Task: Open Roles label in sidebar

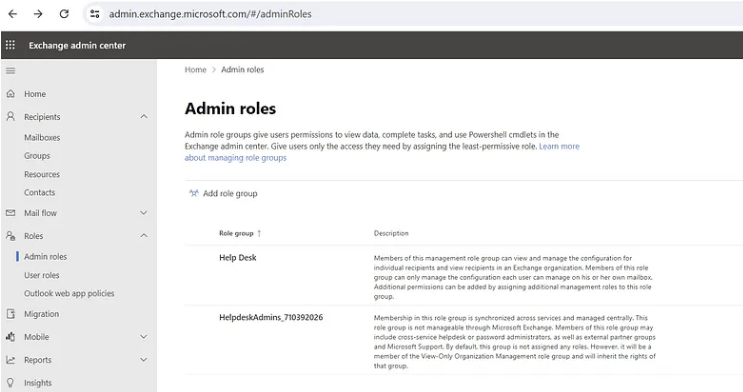Action: point(34,236)
